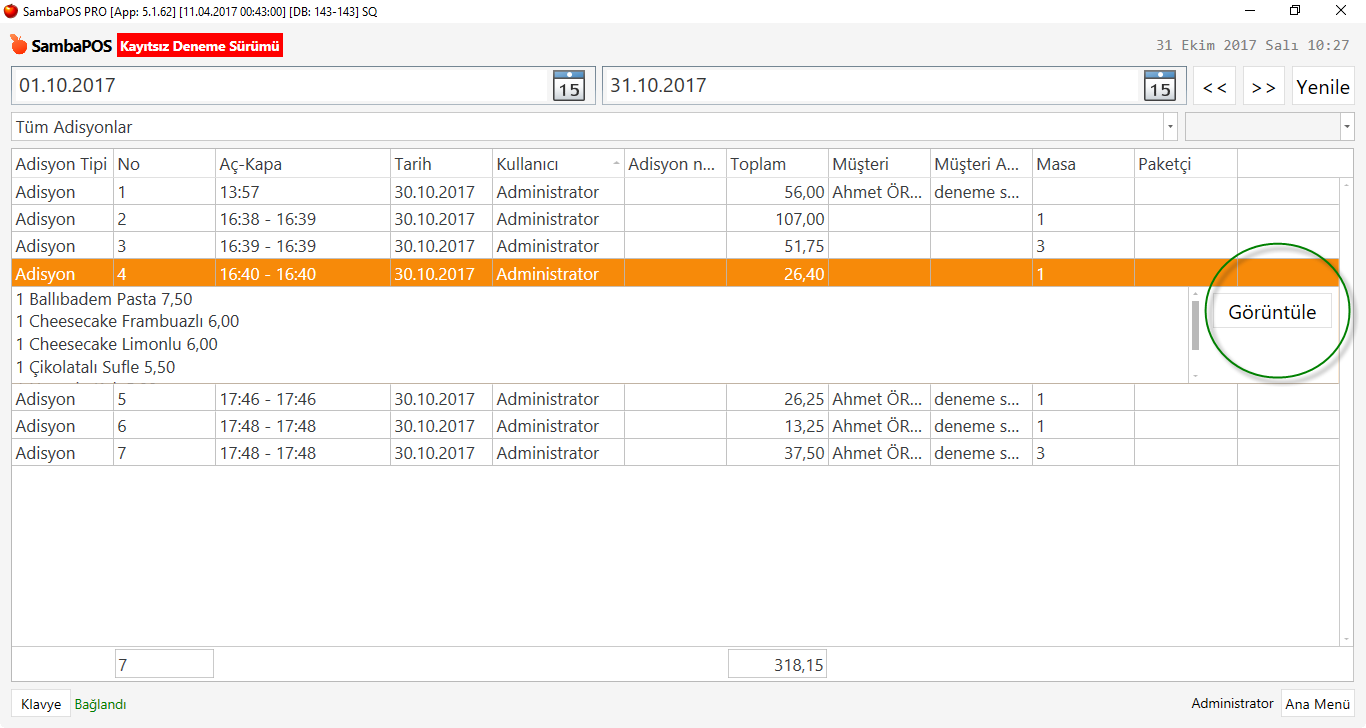
Task: Click the time 17:46 - 17:46
Action: pyautogui.click(x=268, y=399)
